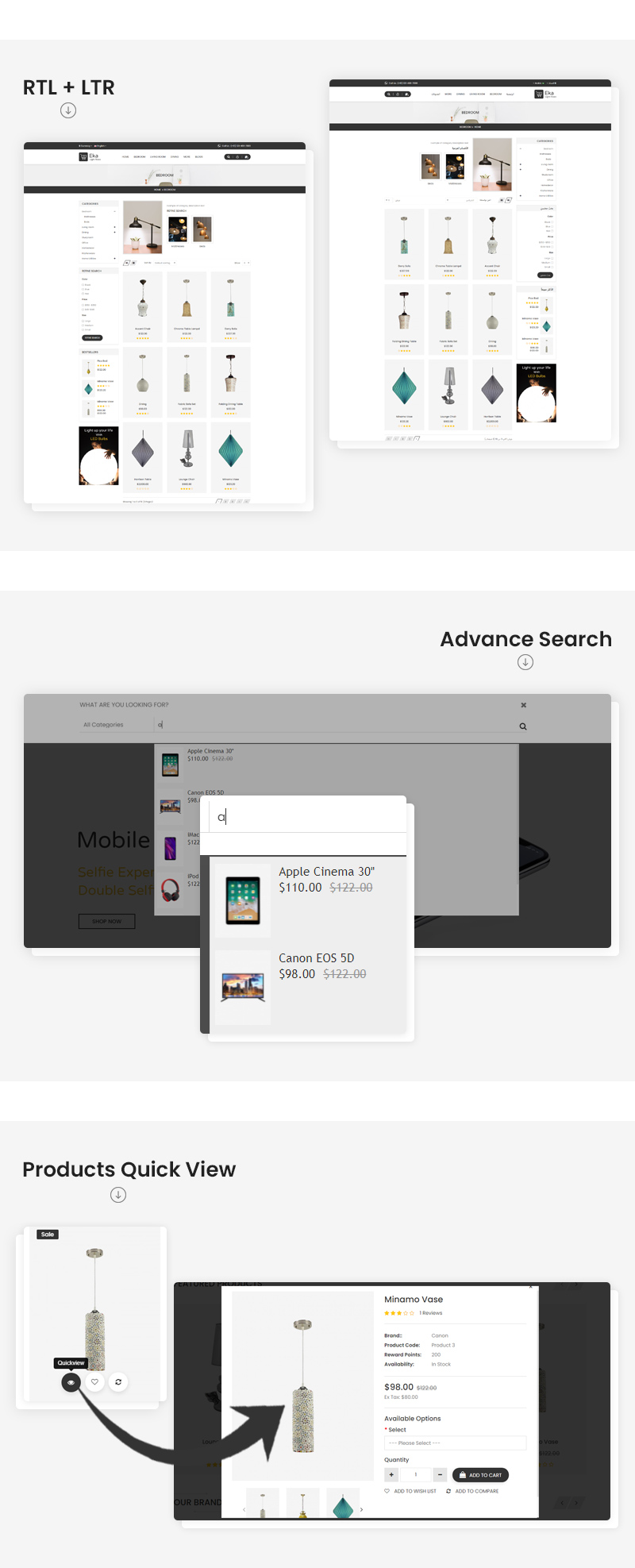
Task: Click down-arrow icon under Products Quick View
Action: [118, 1195]
